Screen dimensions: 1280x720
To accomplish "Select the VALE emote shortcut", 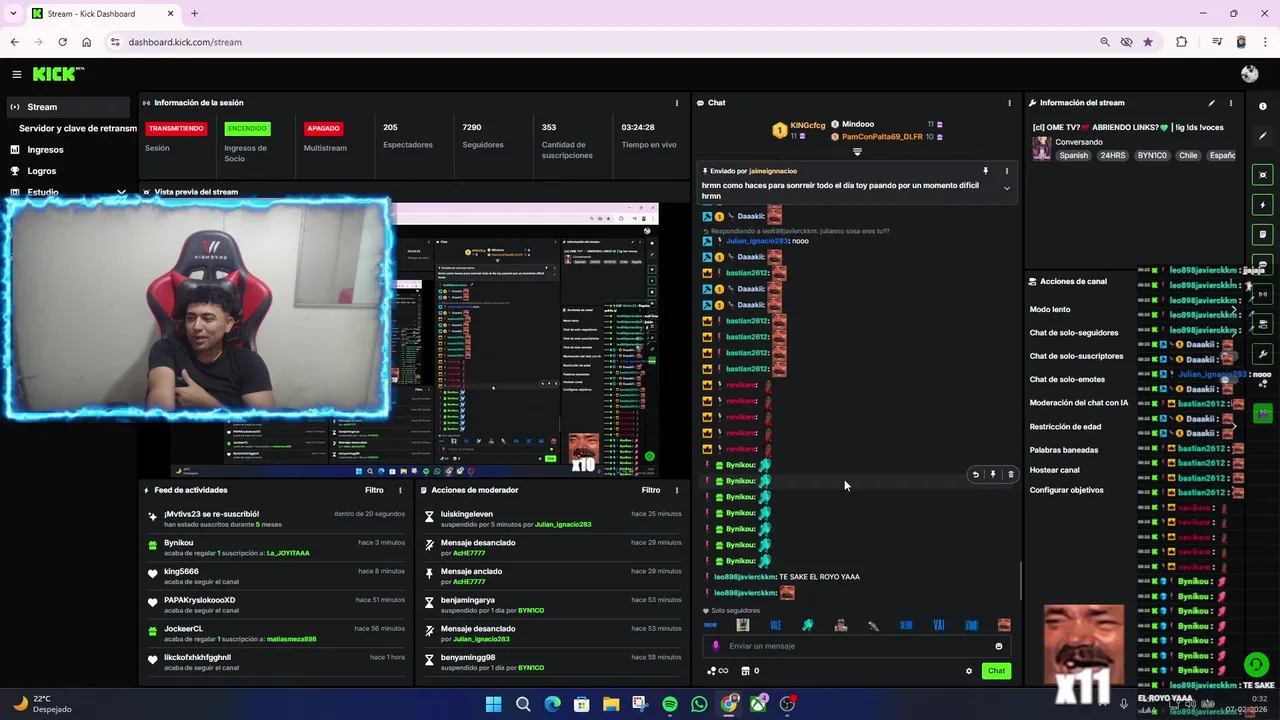I will pos(775,625).
